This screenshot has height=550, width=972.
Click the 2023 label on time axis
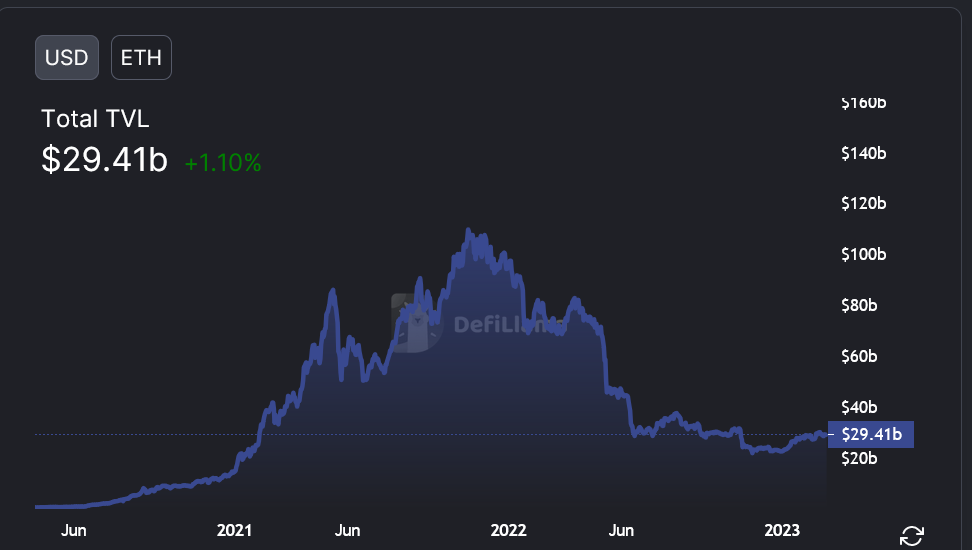[782, 530]
